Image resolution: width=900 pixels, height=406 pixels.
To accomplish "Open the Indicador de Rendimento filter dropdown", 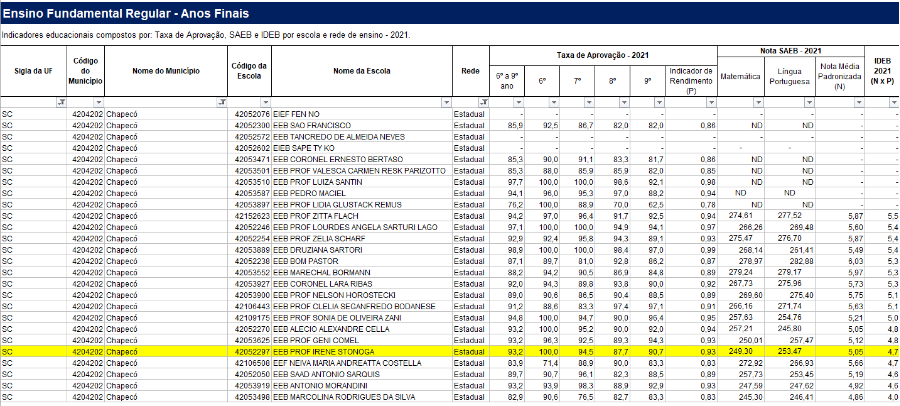I will [x=712, y=102].
